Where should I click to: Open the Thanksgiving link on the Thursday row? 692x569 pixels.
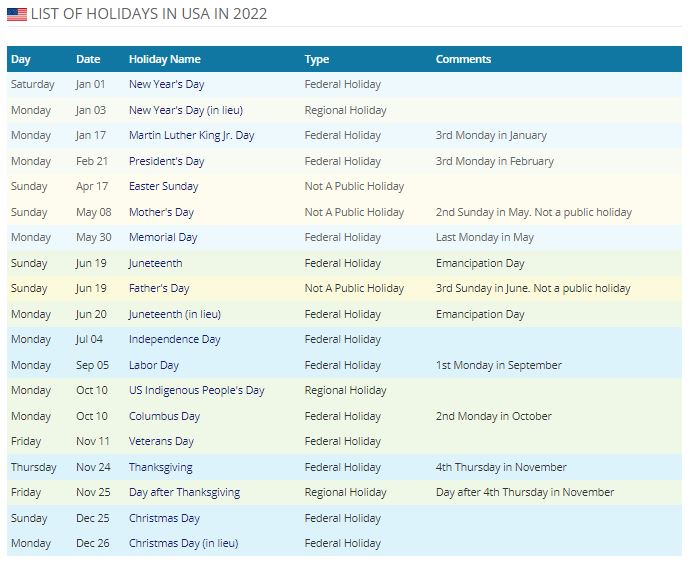(161, 467)
